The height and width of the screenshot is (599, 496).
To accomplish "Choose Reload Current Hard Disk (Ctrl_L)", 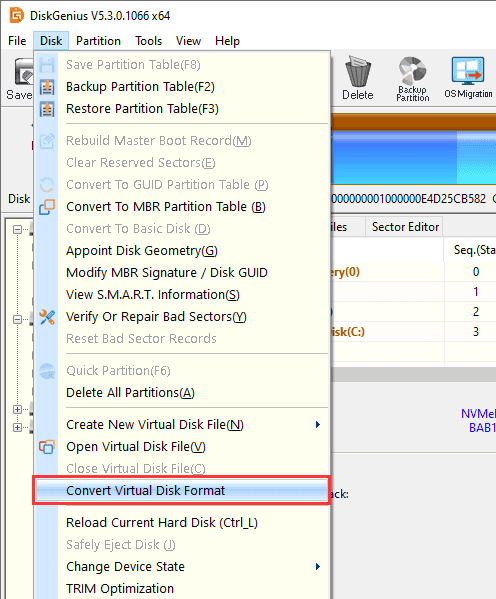I will coord(182,523).
